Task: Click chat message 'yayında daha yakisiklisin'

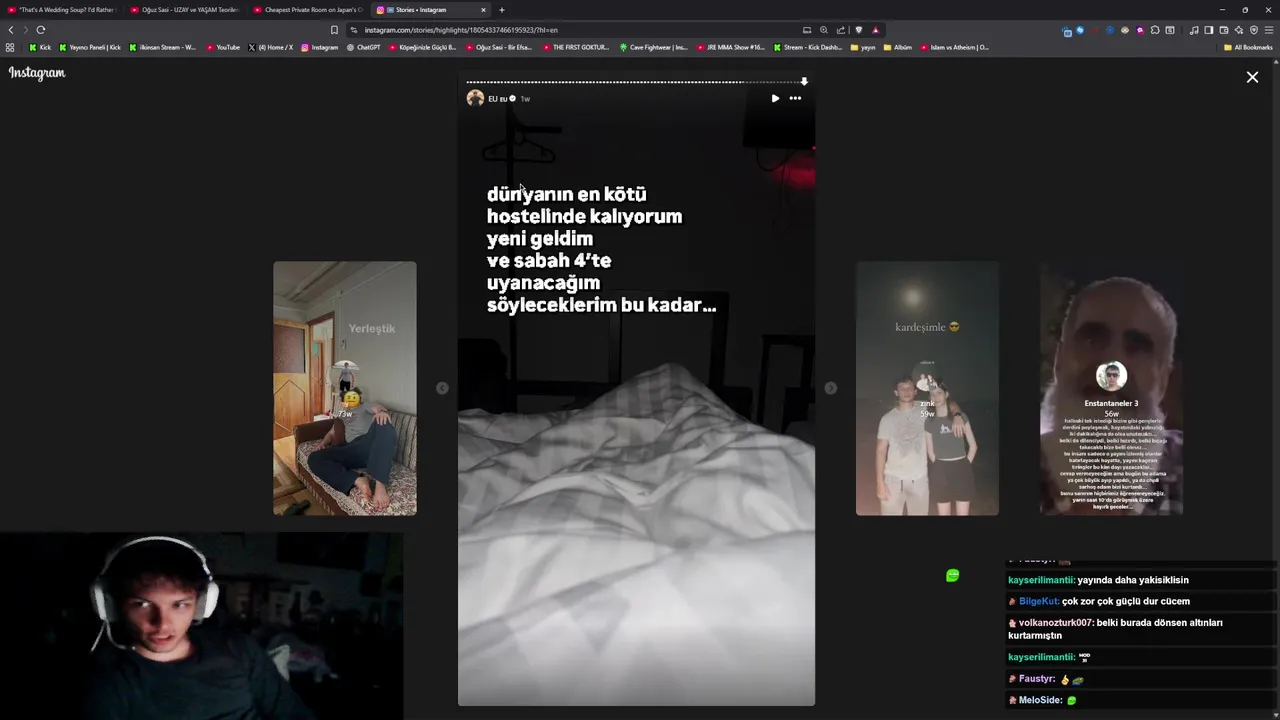Action: tap(1134, 580)
